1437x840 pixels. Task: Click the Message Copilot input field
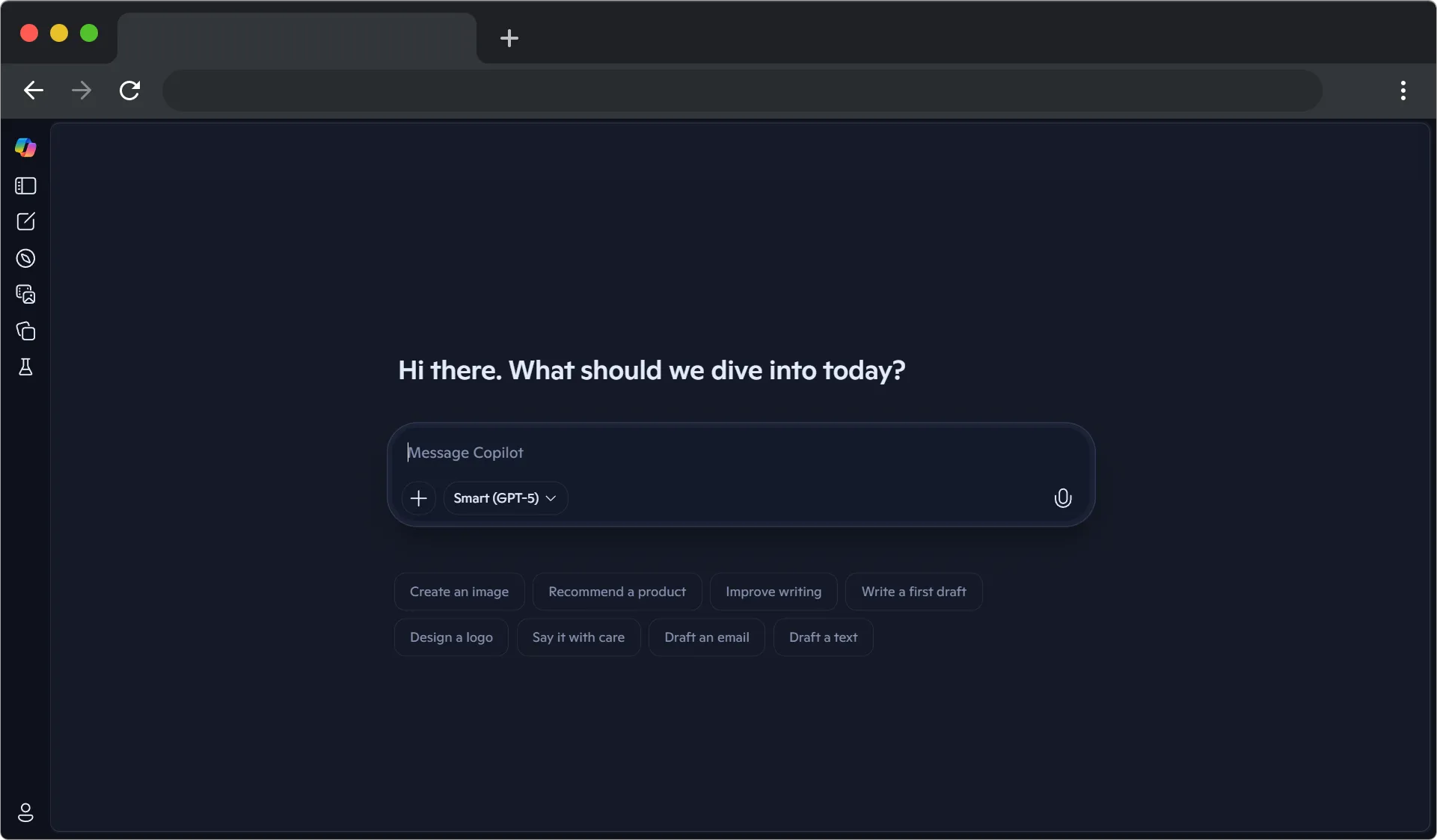tap(673, 453)
